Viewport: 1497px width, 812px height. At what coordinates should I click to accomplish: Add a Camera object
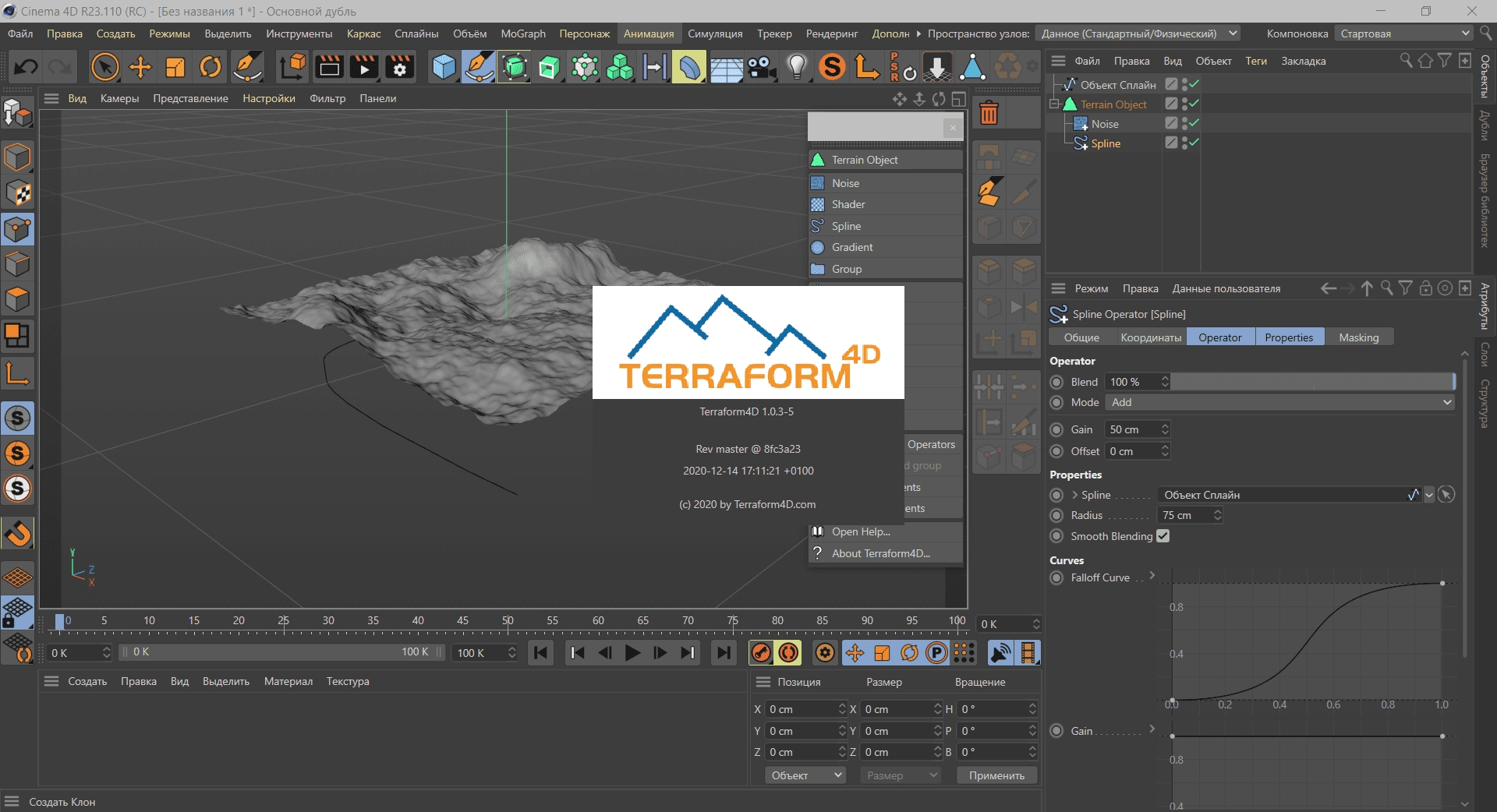pos(761,67)
